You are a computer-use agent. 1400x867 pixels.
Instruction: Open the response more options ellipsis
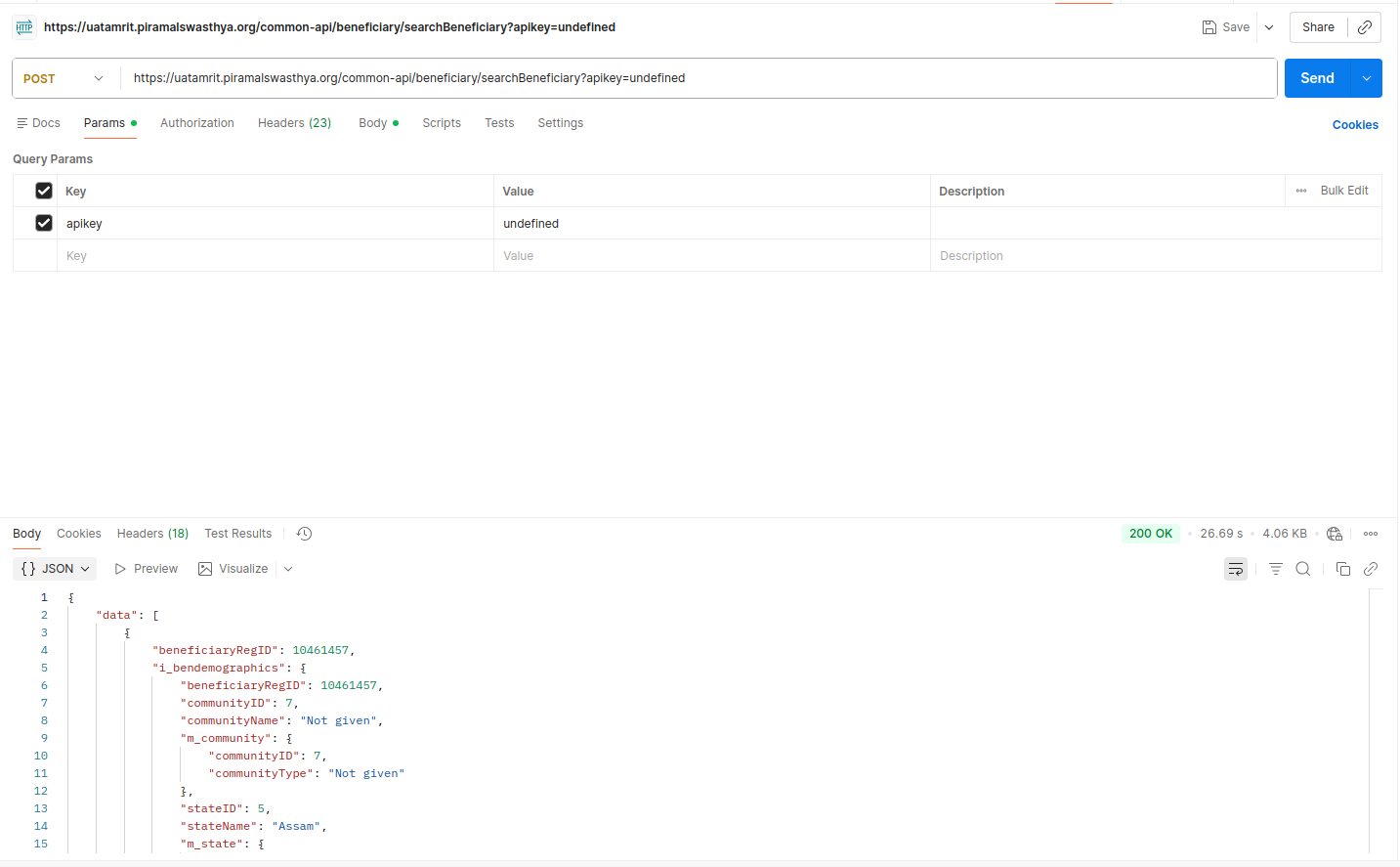tap(1370, 534)
